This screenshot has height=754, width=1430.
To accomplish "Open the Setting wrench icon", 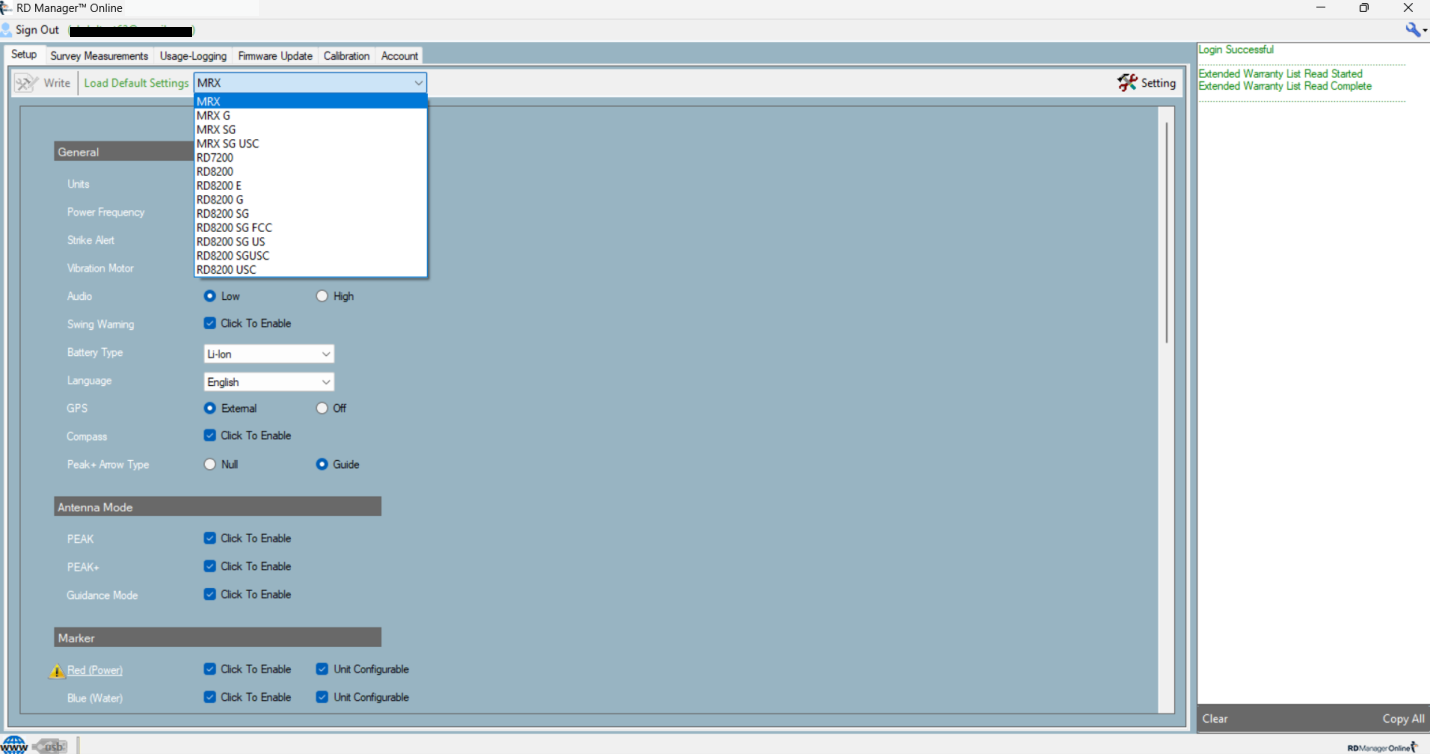I will (x=1128, y=83).
